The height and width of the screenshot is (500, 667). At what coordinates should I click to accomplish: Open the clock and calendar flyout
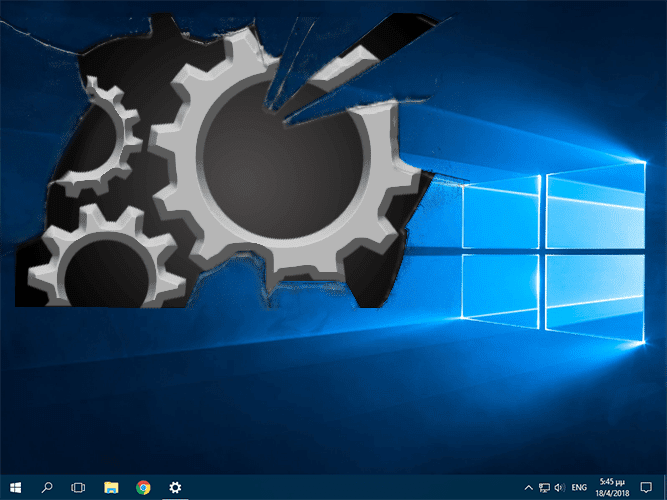612,488
